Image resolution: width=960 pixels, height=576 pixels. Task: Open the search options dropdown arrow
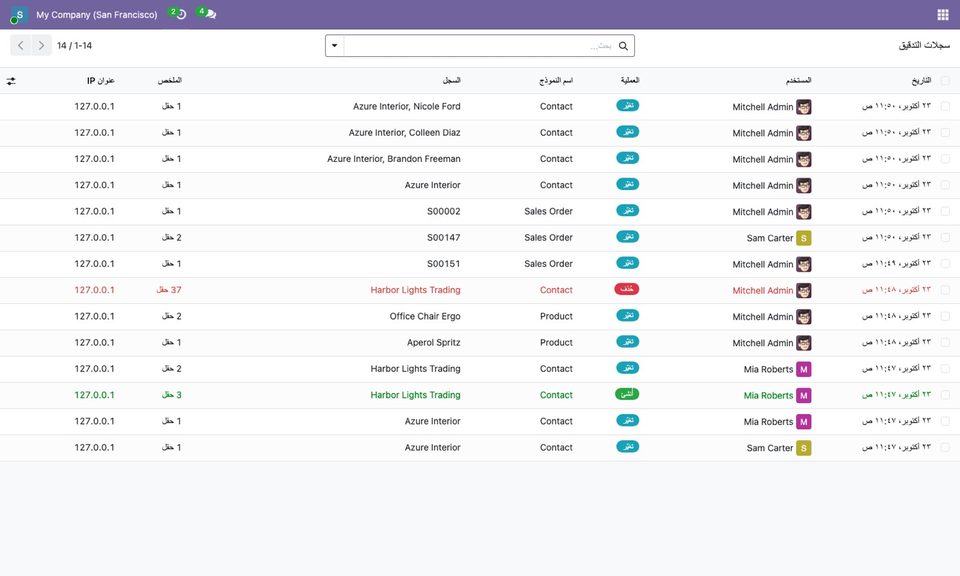(335, 46)
